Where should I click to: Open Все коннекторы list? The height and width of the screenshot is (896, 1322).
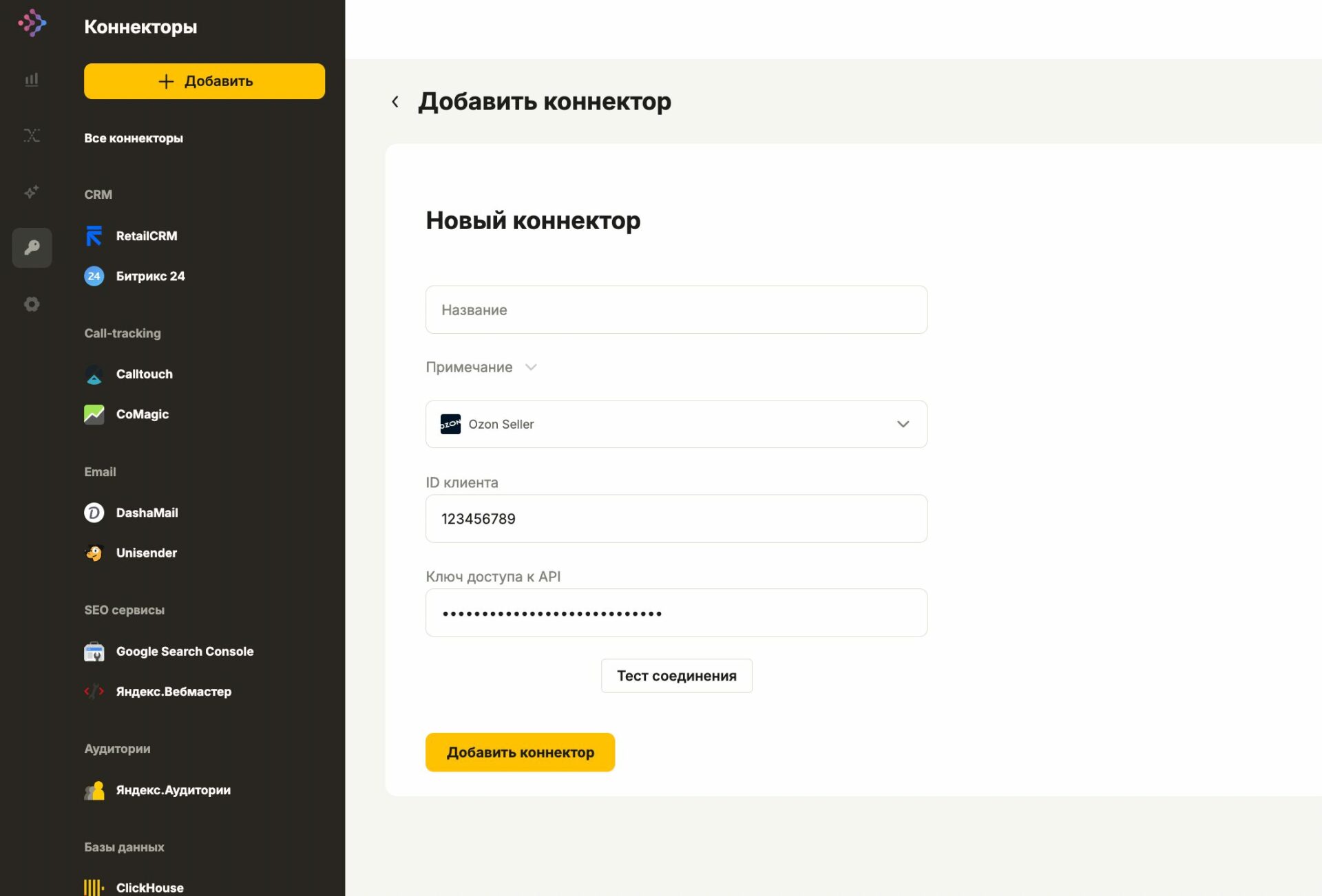coord(134,138)
